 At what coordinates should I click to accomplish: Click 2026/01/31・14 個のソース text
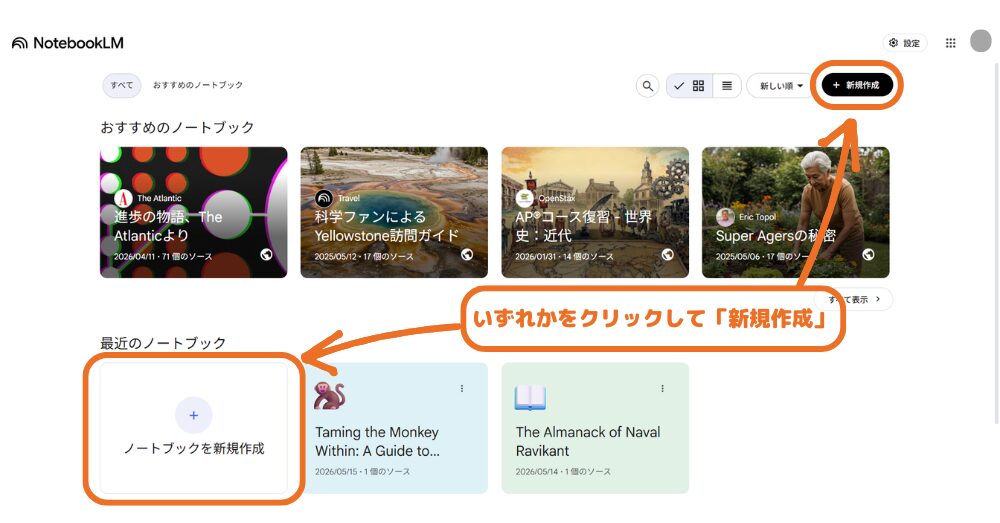(564, 256)
